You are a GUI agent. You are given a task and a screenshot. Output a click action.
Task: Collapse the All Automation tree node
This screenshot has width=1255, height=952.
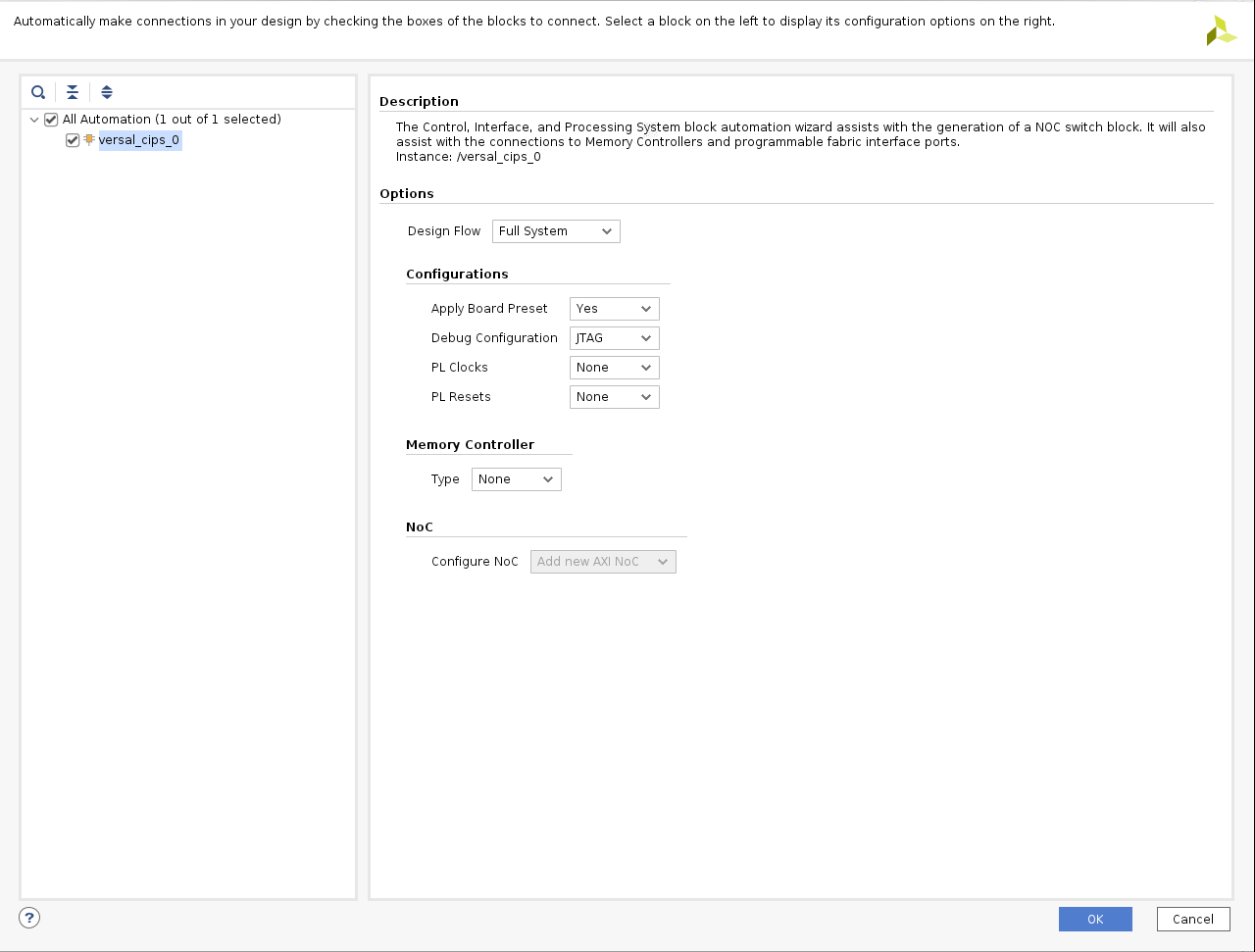(x=34, y=120)
